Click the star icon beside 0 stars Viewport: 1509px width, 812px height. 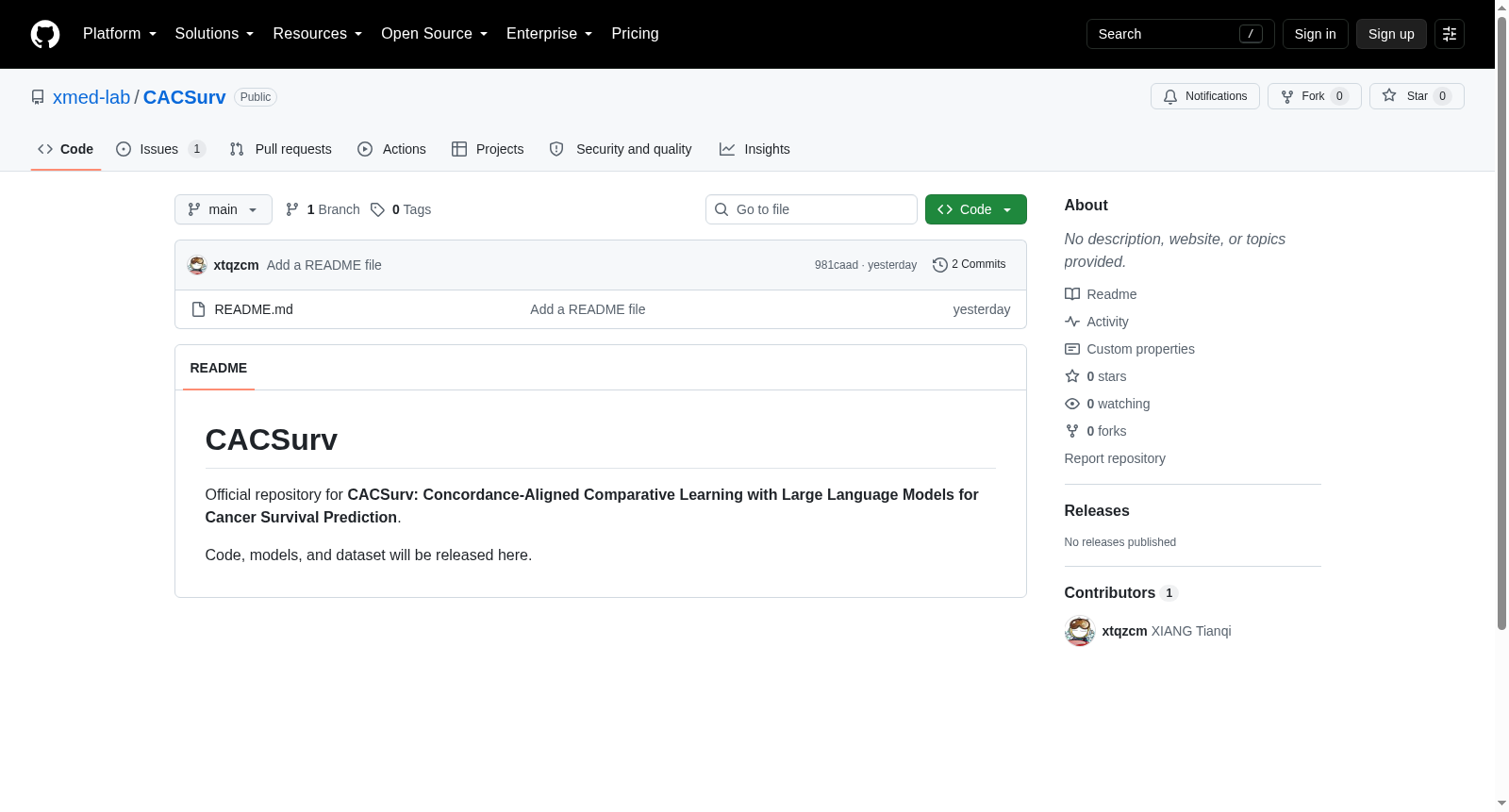[x=1072, y=376]
